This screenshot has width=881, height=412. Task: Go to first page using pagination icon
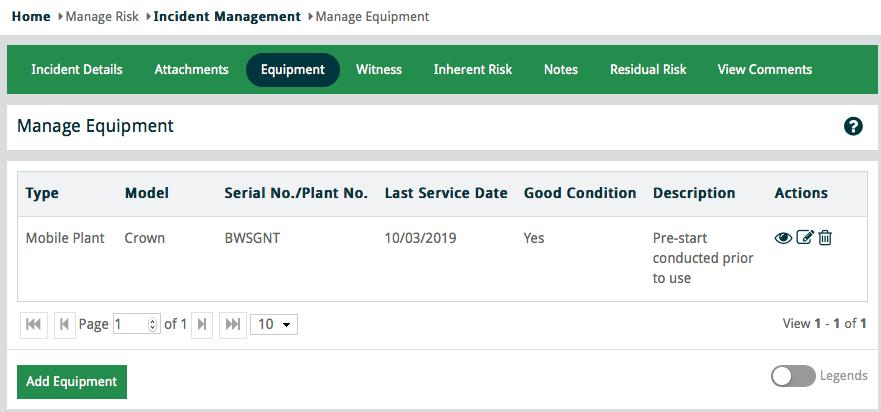(33, 324)
